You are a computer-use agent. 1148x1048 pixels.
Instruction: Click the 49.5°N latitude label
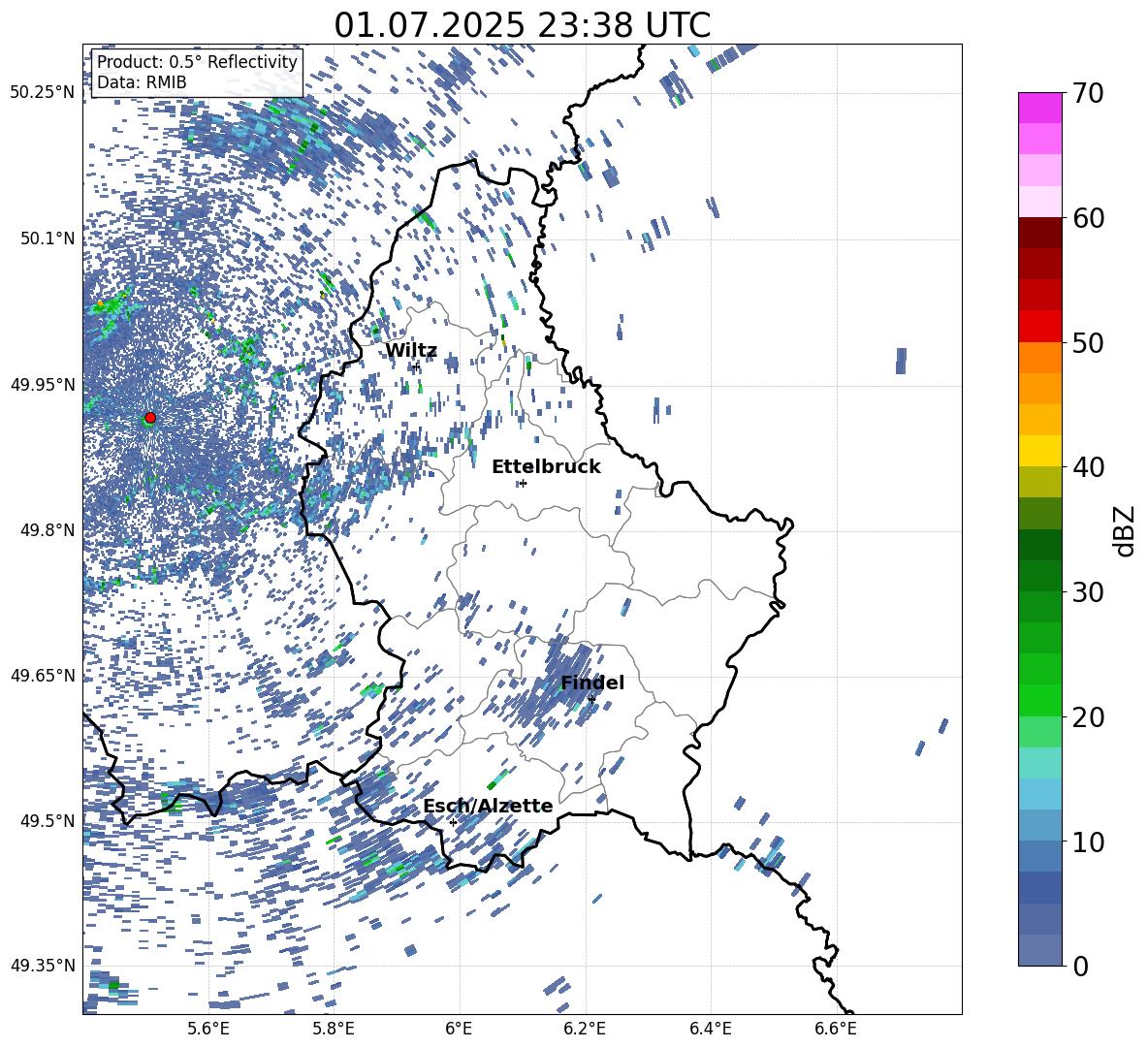pos(47,820)
